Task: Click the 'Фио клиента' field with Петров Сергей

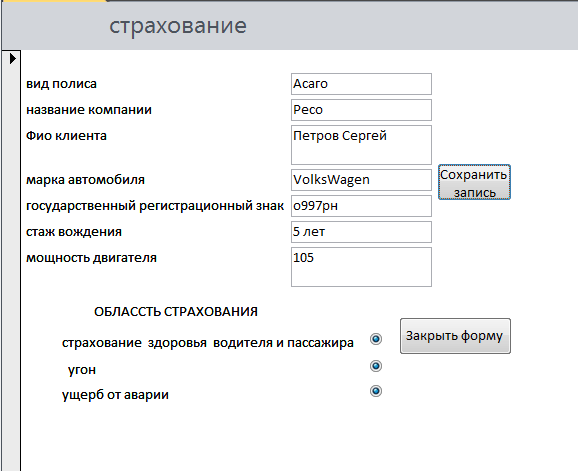Action: (x=361, y=145)
